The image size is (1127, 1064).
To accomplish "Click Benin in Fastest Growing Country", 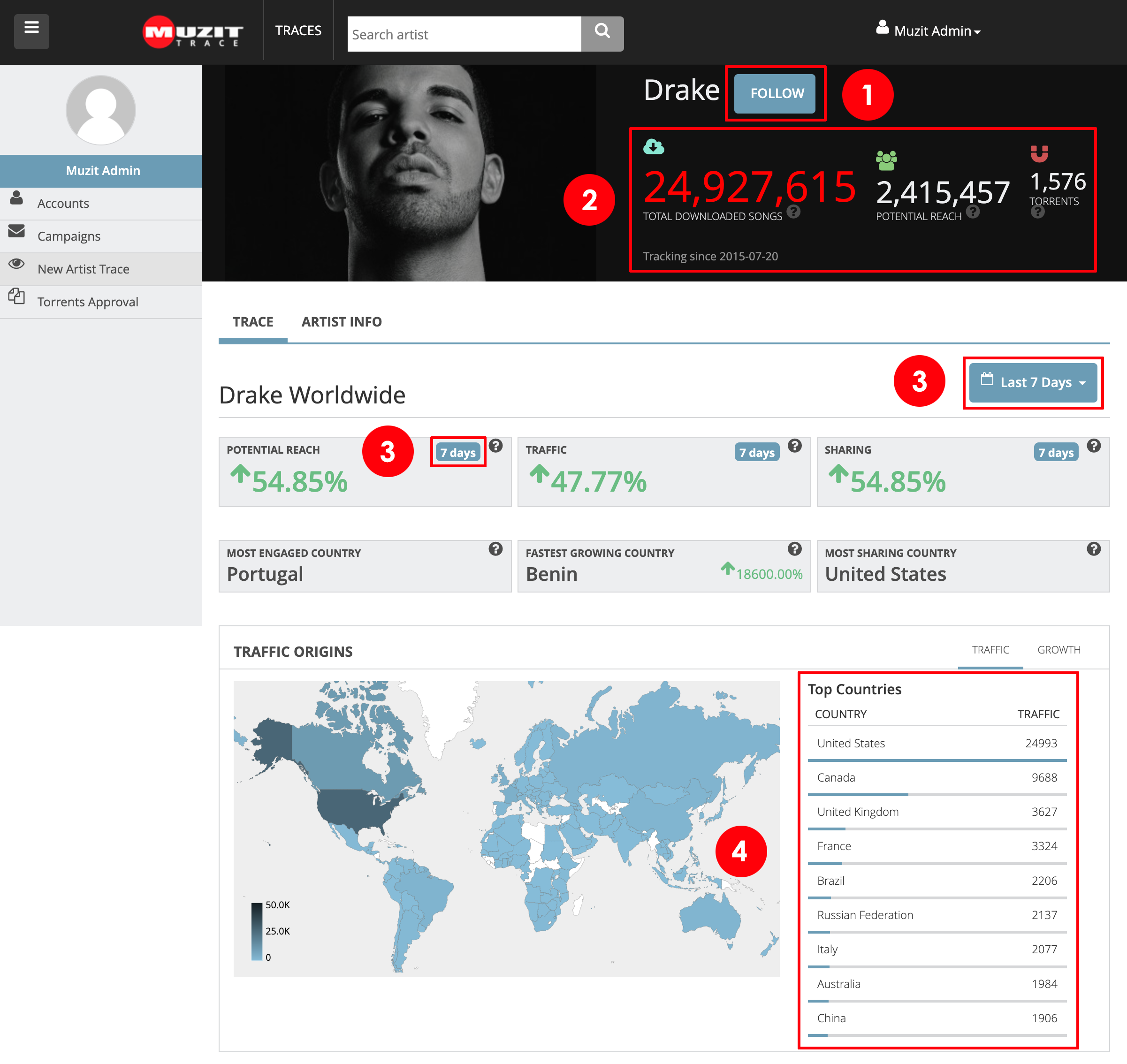I will [x=551, y=574].
